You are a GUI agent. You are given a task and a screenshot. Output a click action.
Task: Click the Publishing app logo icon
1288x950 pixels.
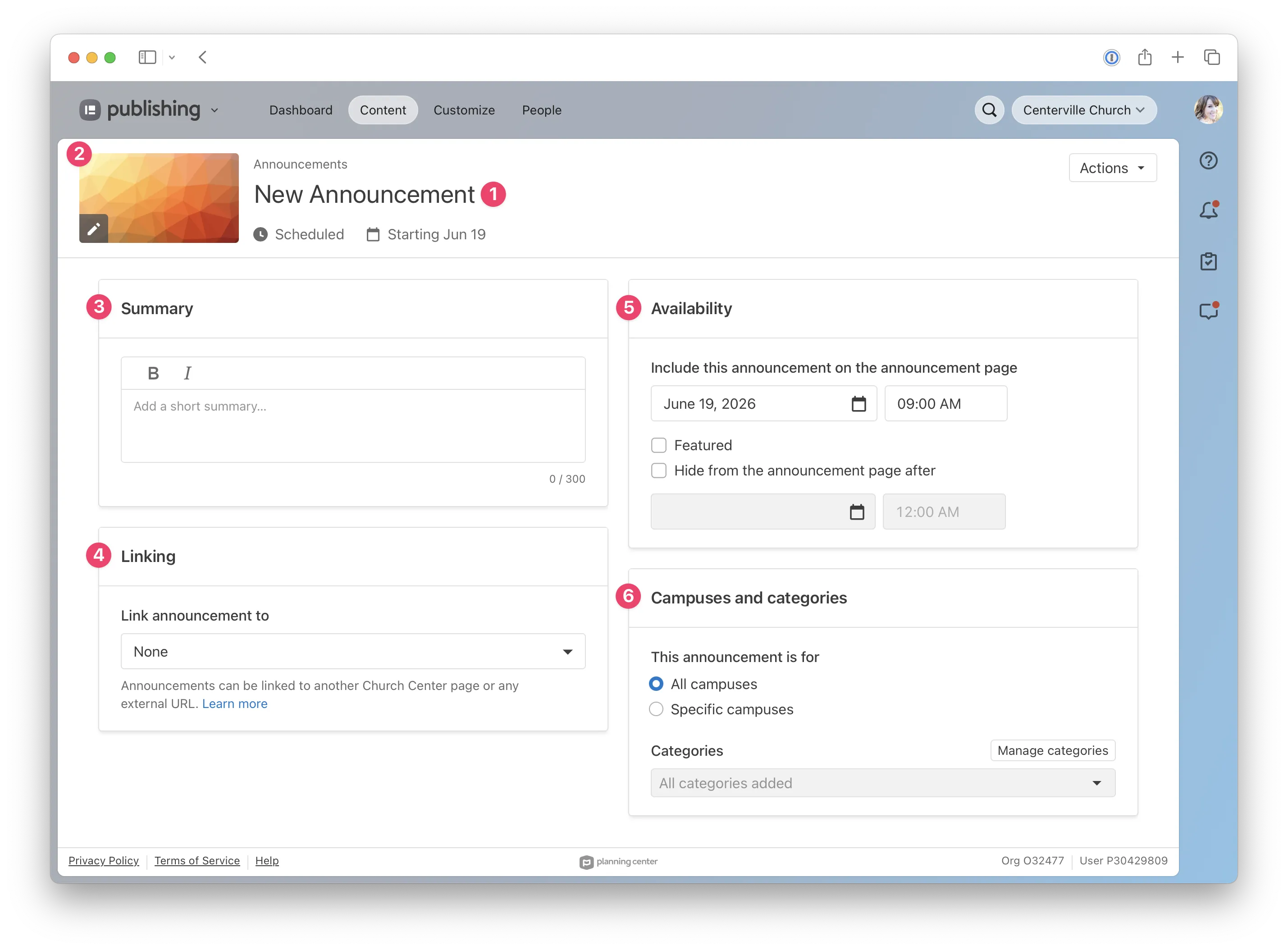(x=90, y=110)
